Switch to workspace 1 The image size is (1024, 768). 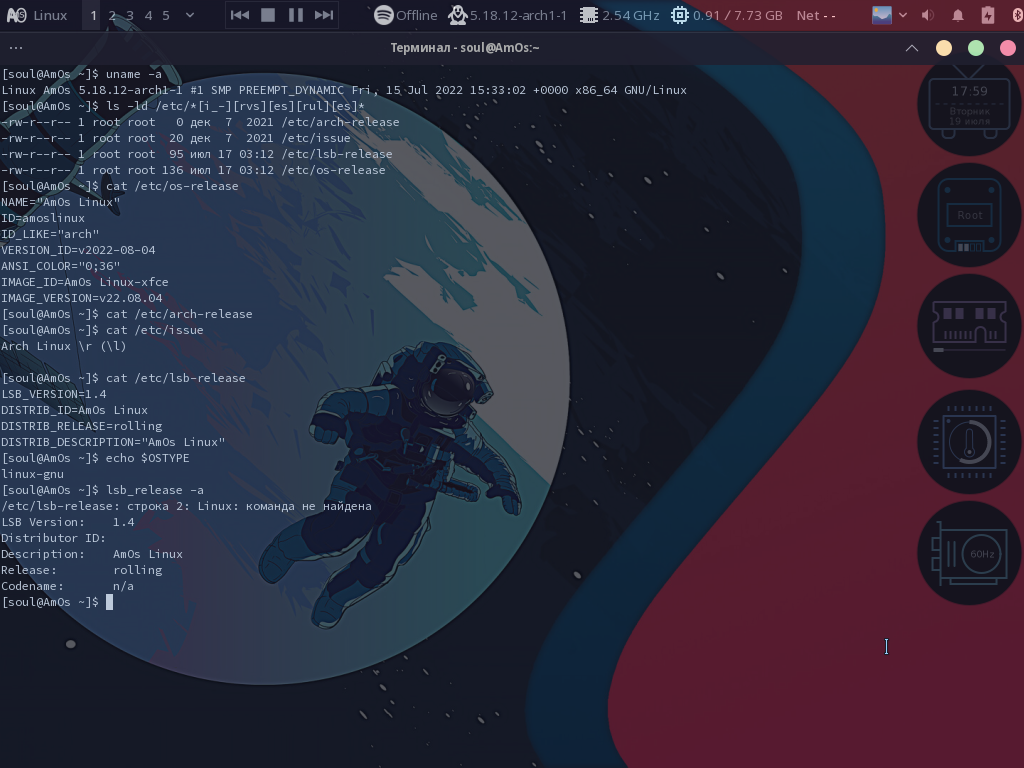pos(93,15)
